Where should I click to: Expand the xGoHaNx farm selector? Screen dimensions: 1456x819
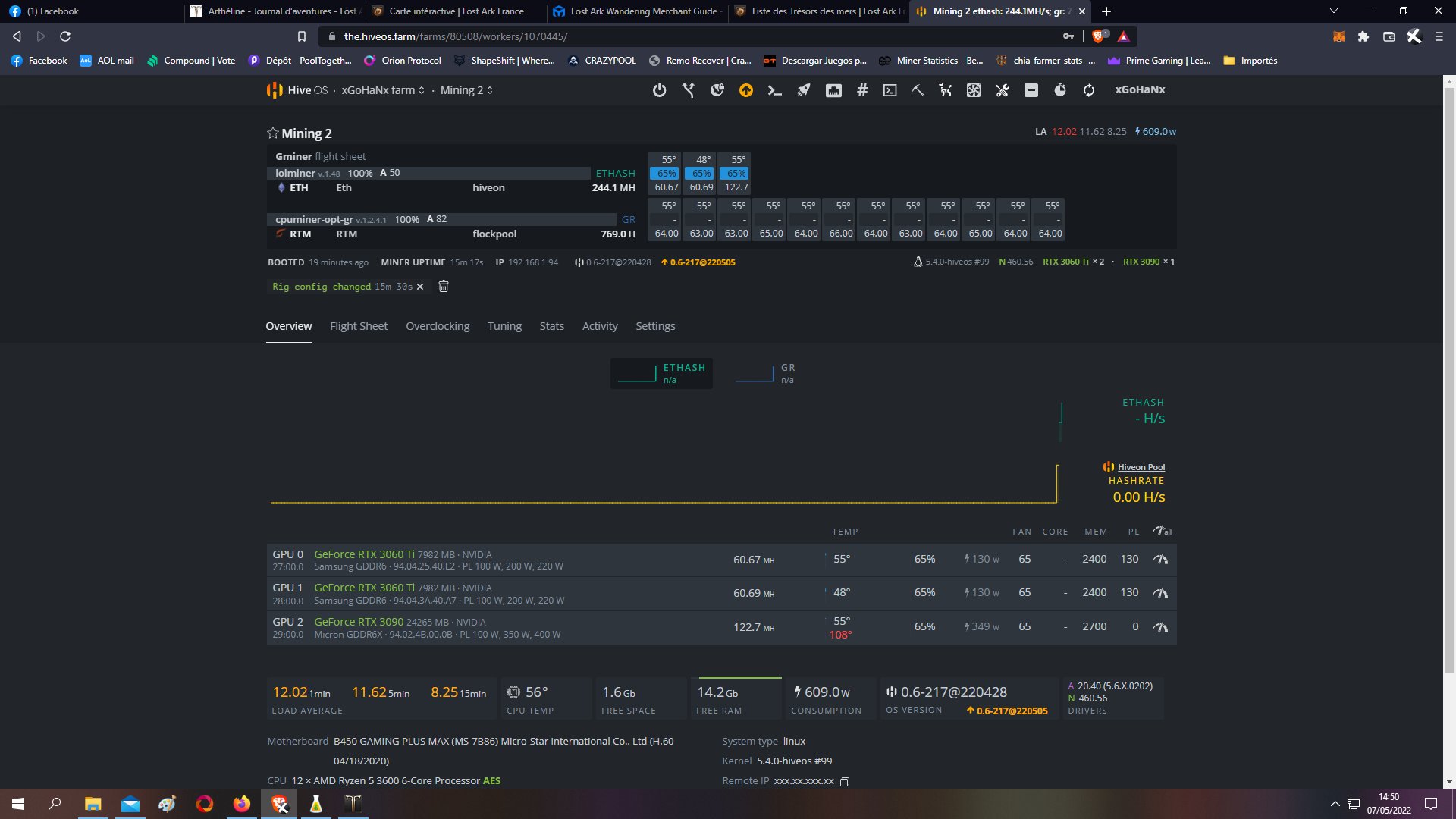(x=383, y=90)
